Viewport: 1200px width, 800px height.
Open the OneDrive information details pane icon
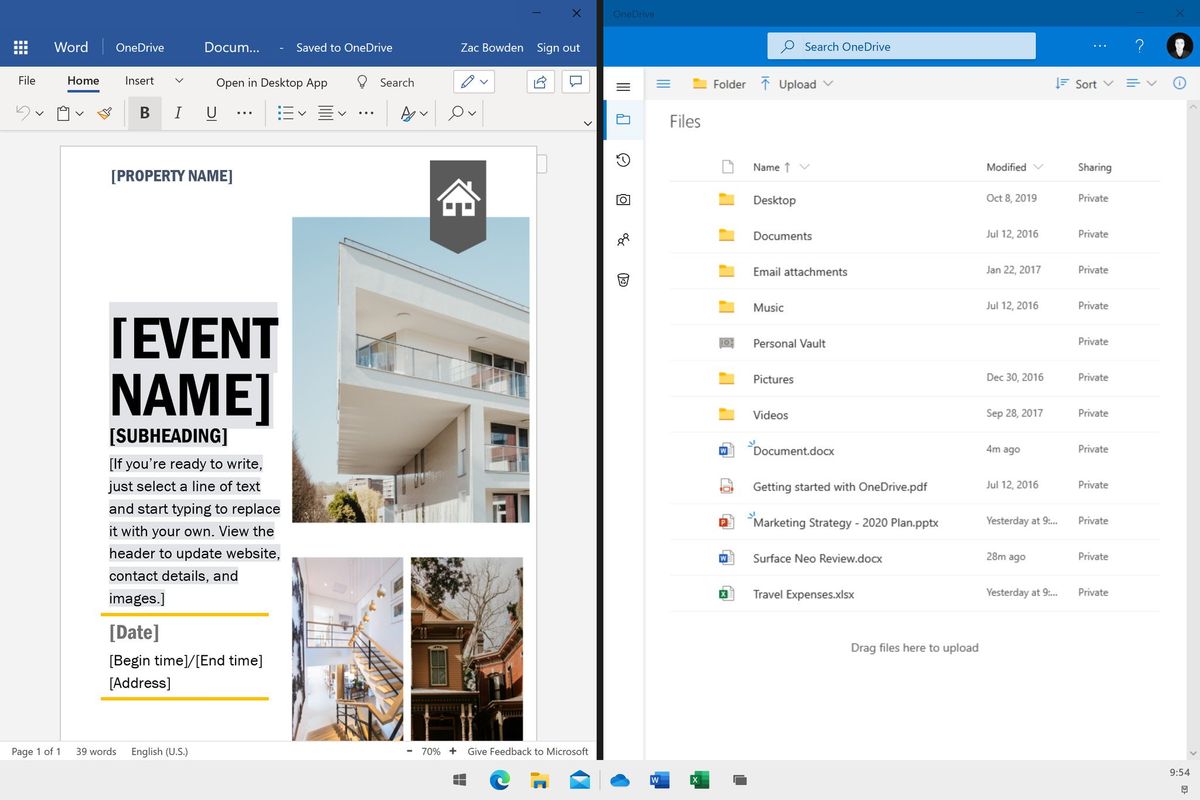(1179, 84)
